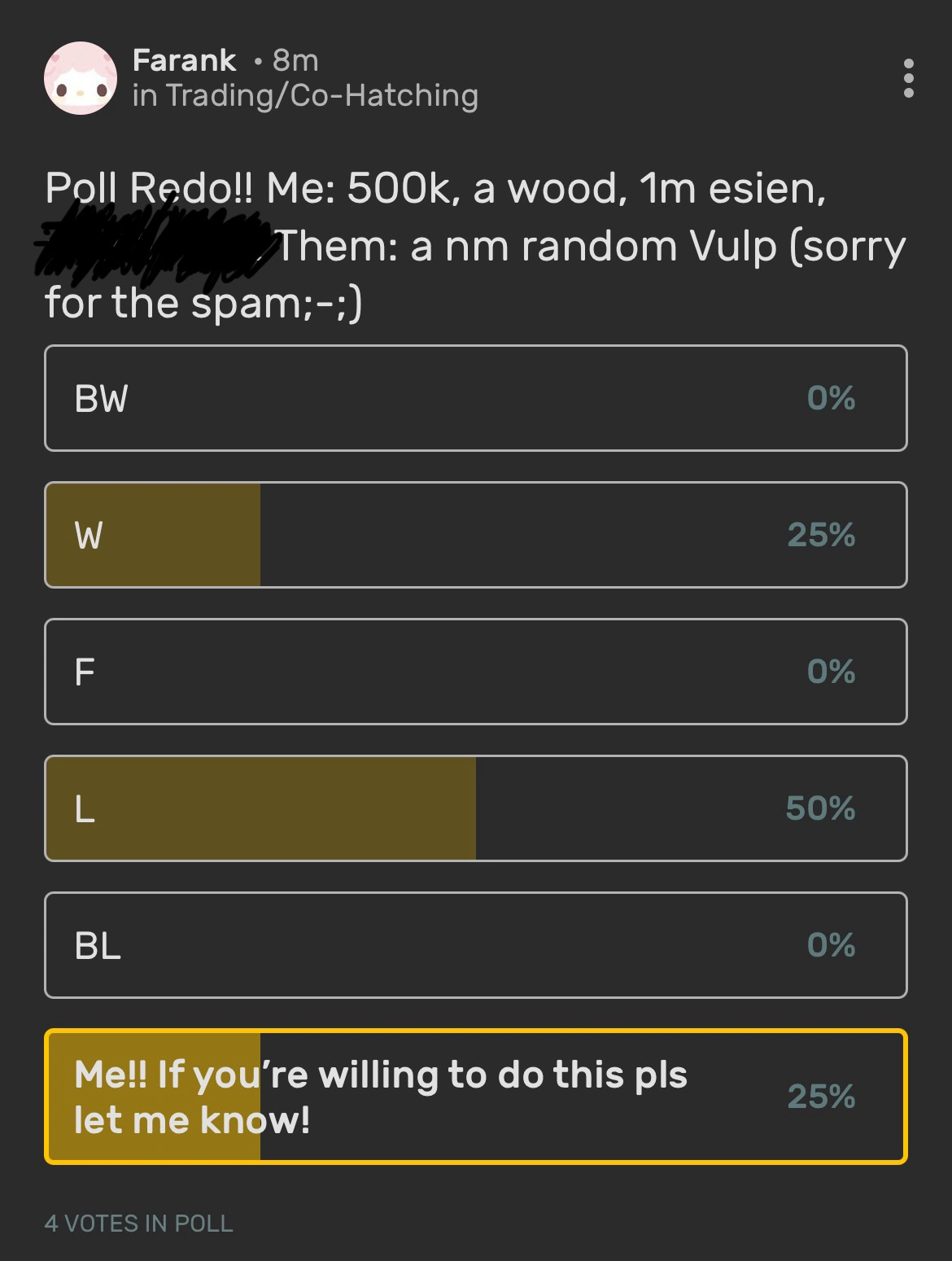Viewport: 952px width, 1261px height.
Task: Select the W poll option label
Action: click(x=89, y=536)
